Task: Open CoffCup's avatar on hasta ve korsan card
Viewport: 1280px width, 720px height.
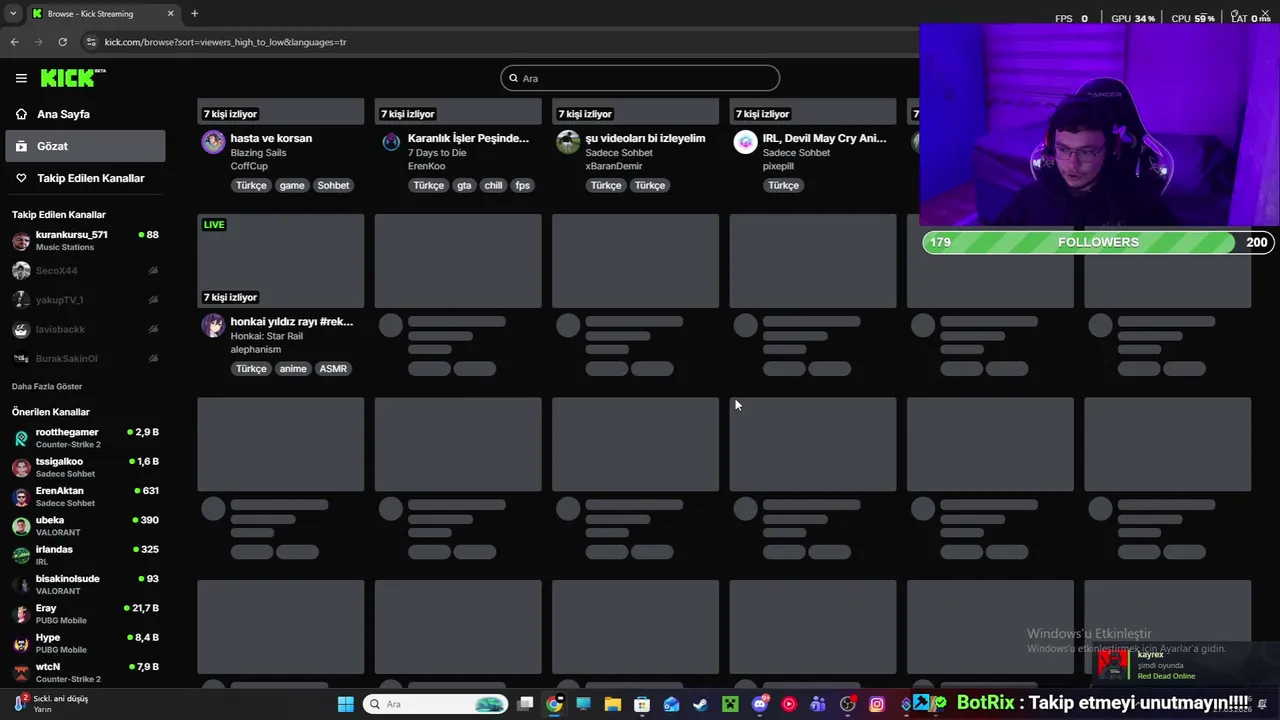Action: pyautogui.click(x=213, y=142)
